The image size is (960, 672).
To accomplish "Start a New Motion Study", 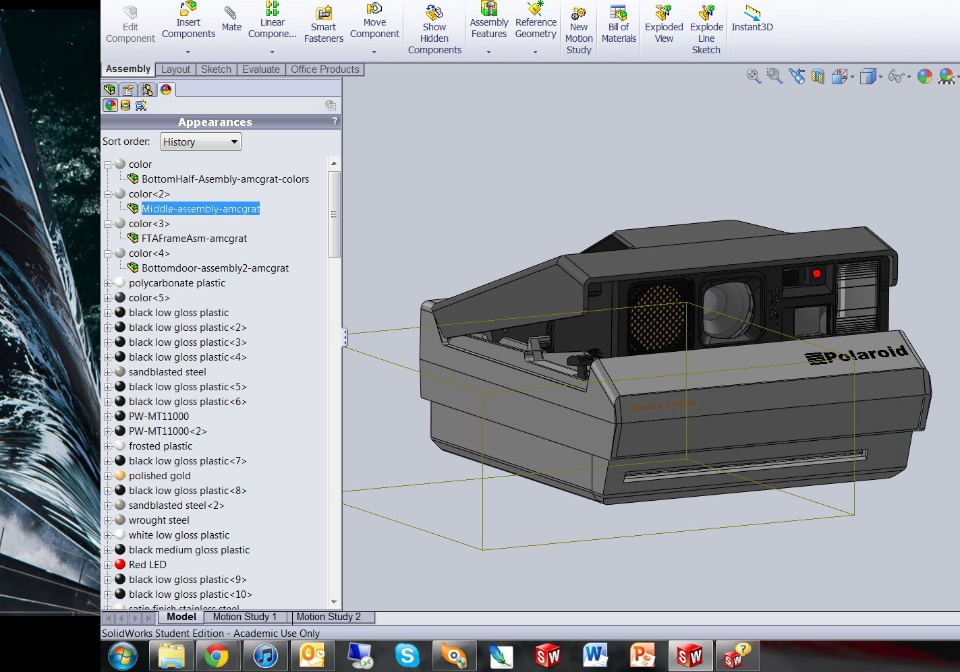I will point(579,30).
